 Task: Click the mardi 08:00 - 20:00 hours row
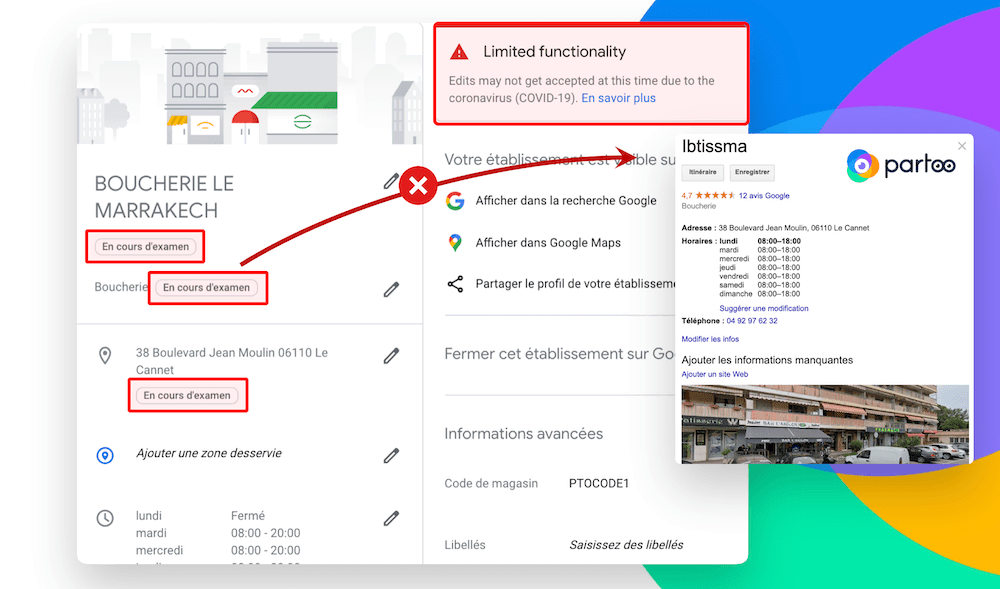218,533
